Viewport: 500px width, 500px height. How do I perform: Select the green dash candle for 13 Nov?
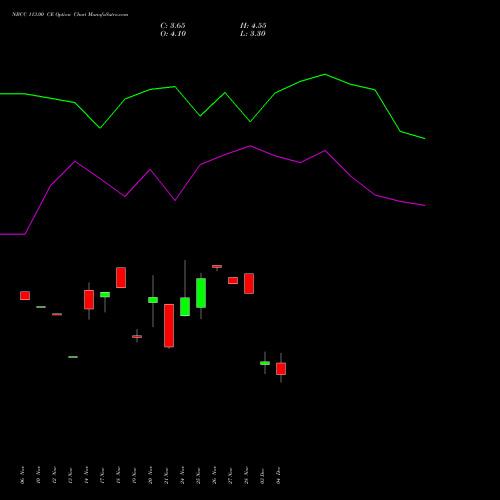click(73, 357)
